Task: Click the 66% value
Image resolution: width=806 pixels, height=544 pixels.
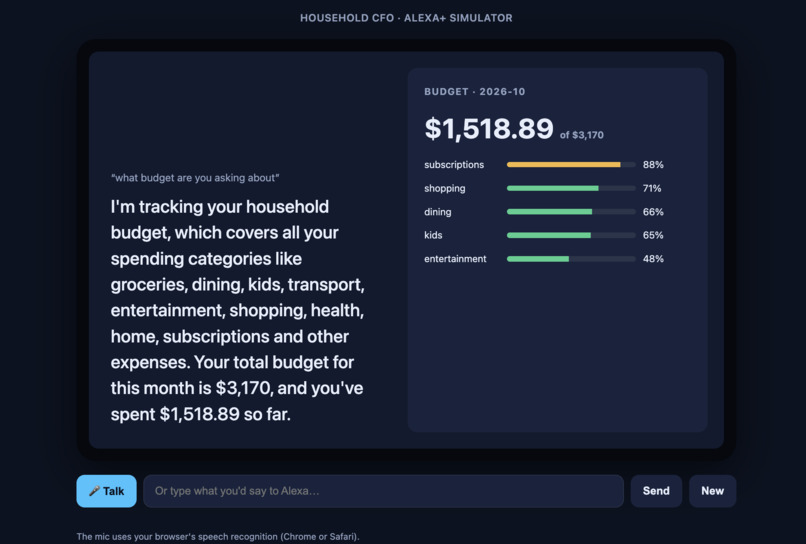Action: 653,212
